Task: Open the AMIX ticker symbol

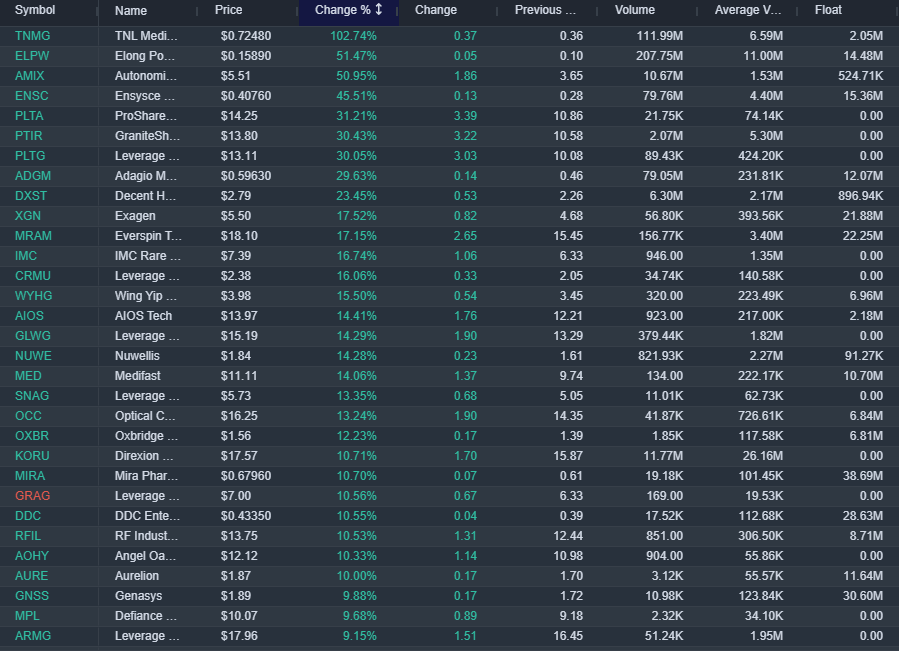Action: tap(30, 76)
